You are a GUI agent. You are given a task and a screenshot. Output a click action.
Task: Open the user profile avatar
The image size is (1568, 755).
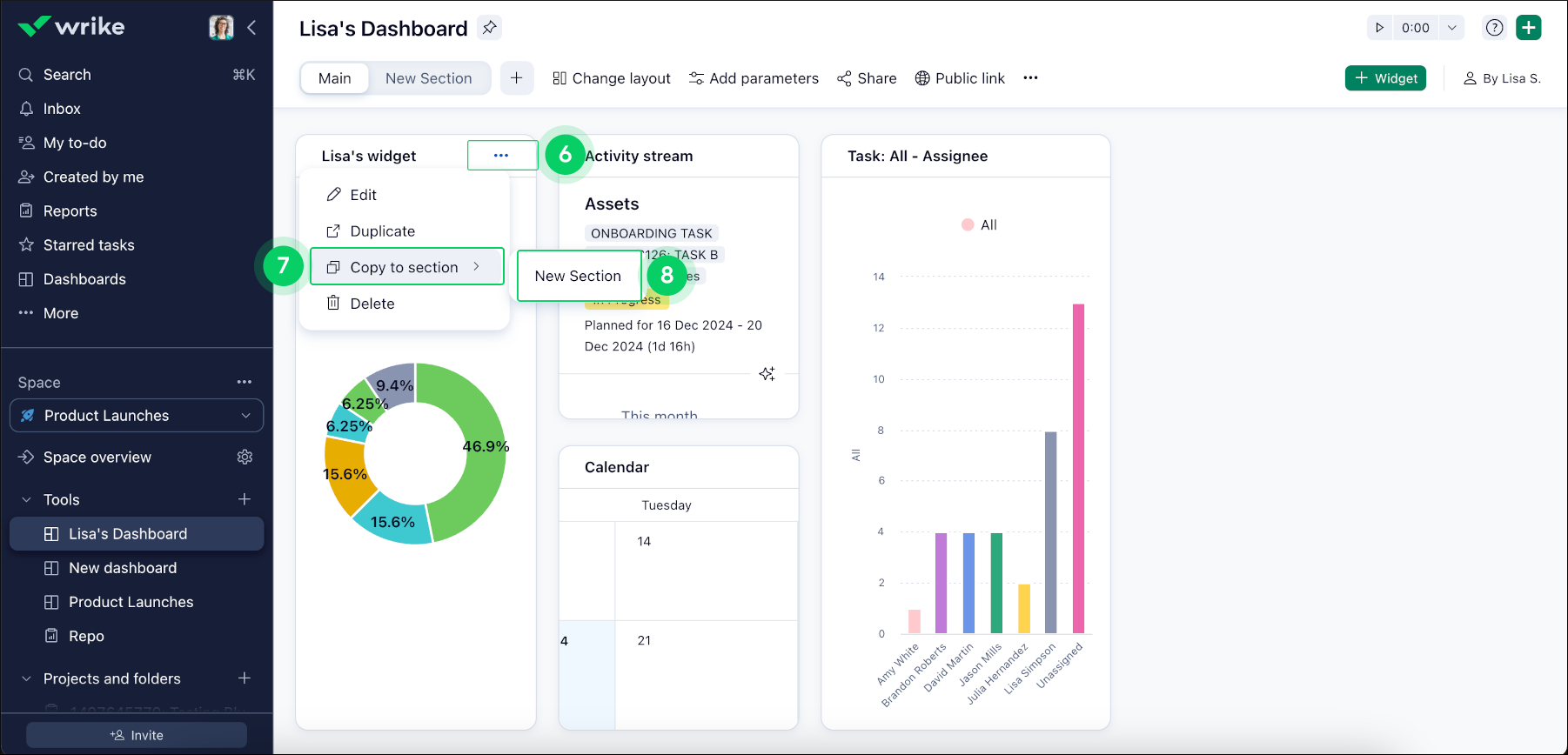[x=221, y=28]
